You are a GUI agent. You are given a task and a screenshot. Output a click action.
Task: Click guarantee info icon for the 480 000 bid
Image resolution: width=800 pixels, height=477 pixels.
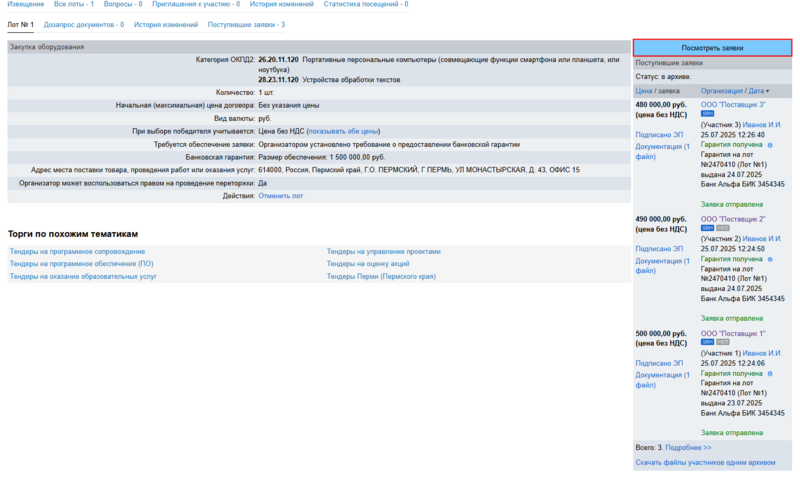(x=769, y=145)
